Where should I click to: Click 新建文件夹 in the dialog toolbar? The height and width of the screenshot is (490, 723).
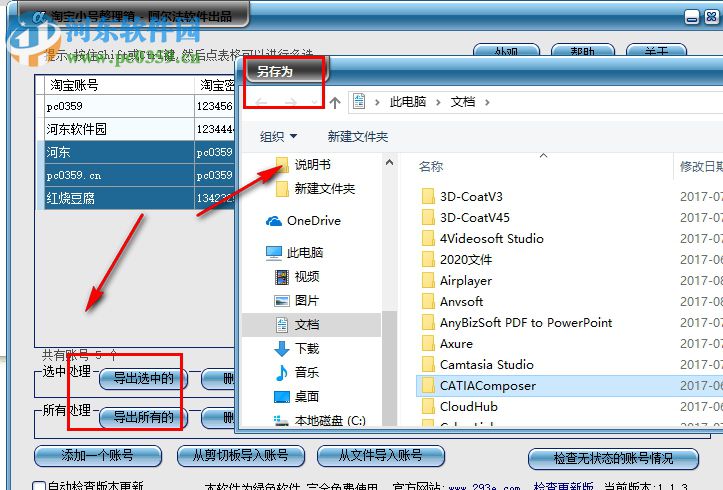coord(358,136)
